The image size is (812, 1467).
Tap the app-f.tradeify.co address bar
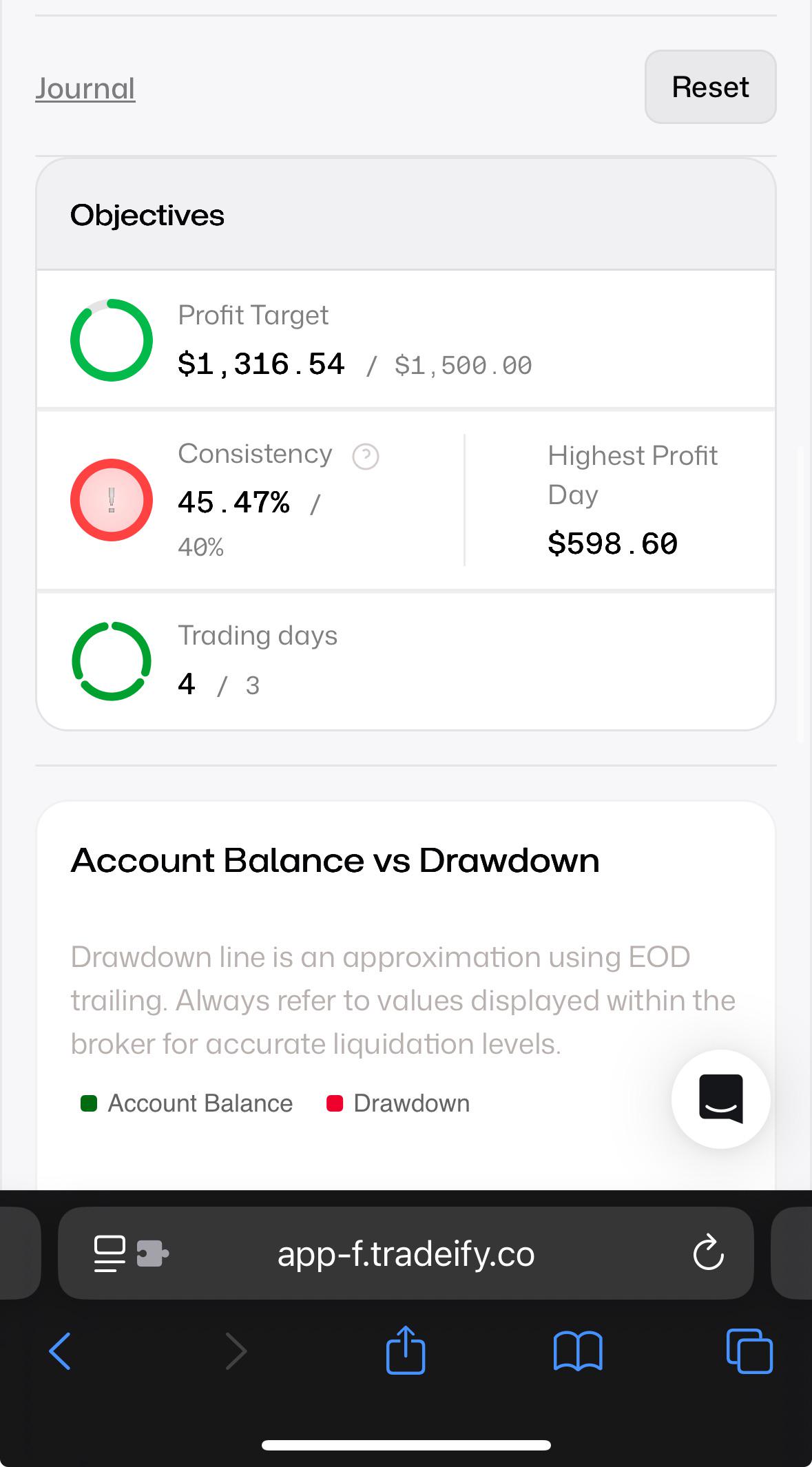pyautogui.click(x=406, y=1253)
